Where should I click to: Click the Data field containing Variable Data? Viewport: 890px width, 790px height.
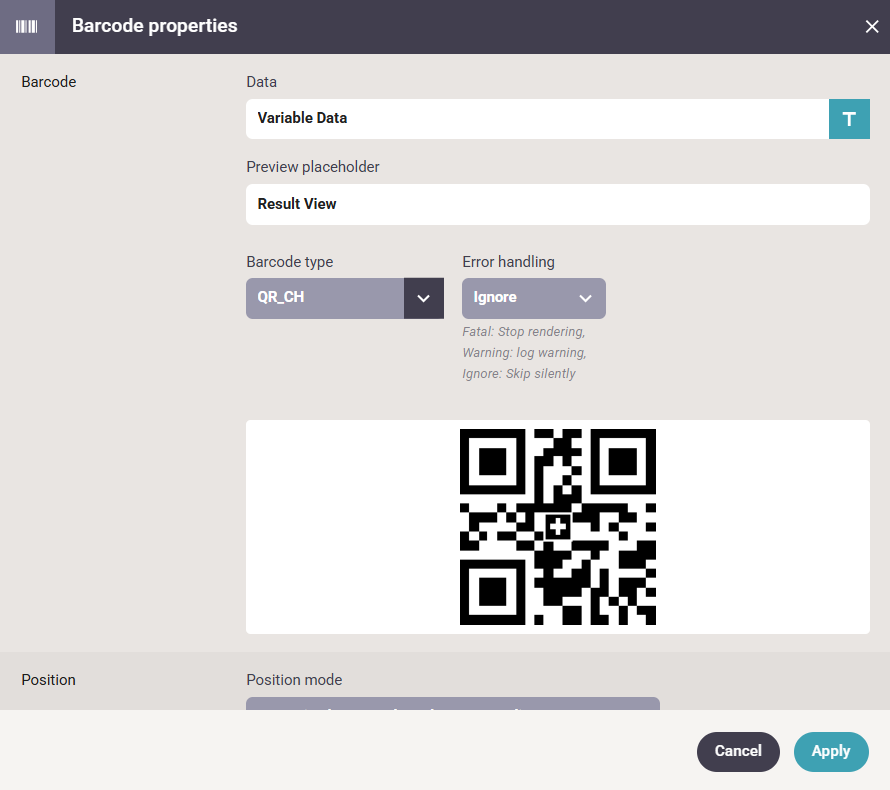(x=537, y=119)
